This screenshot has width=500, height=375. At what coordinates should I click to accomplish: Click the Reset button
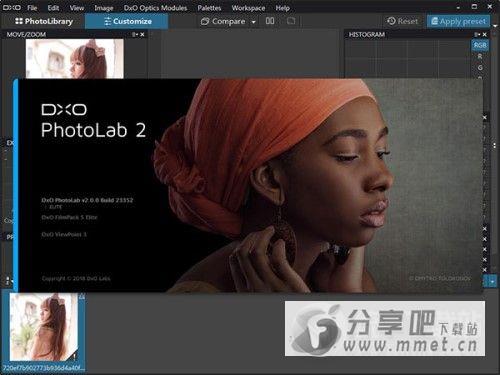[402, 21]
